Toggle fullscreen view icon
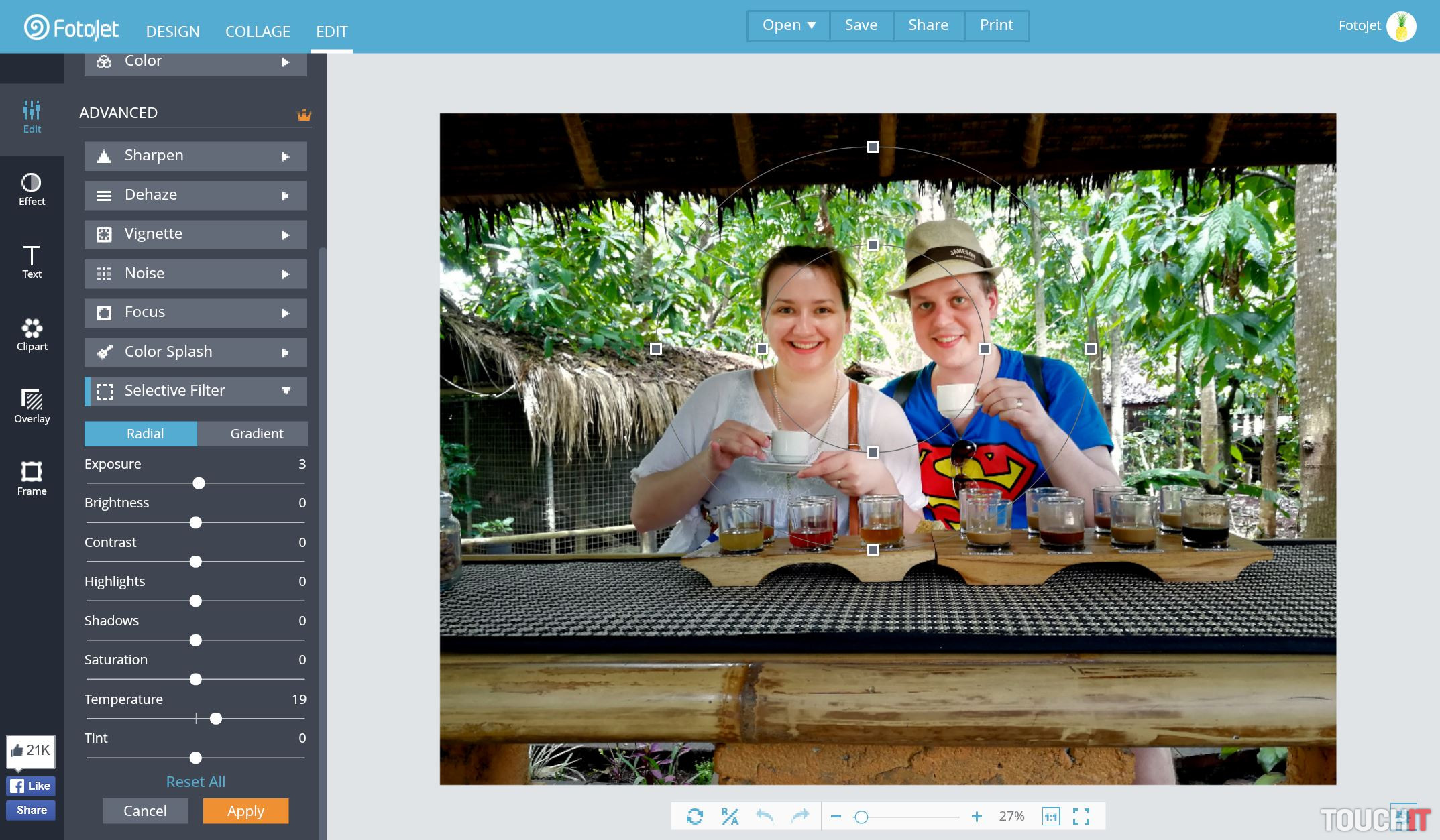This screenshot has width=1440, height=840. [1081, 816]
